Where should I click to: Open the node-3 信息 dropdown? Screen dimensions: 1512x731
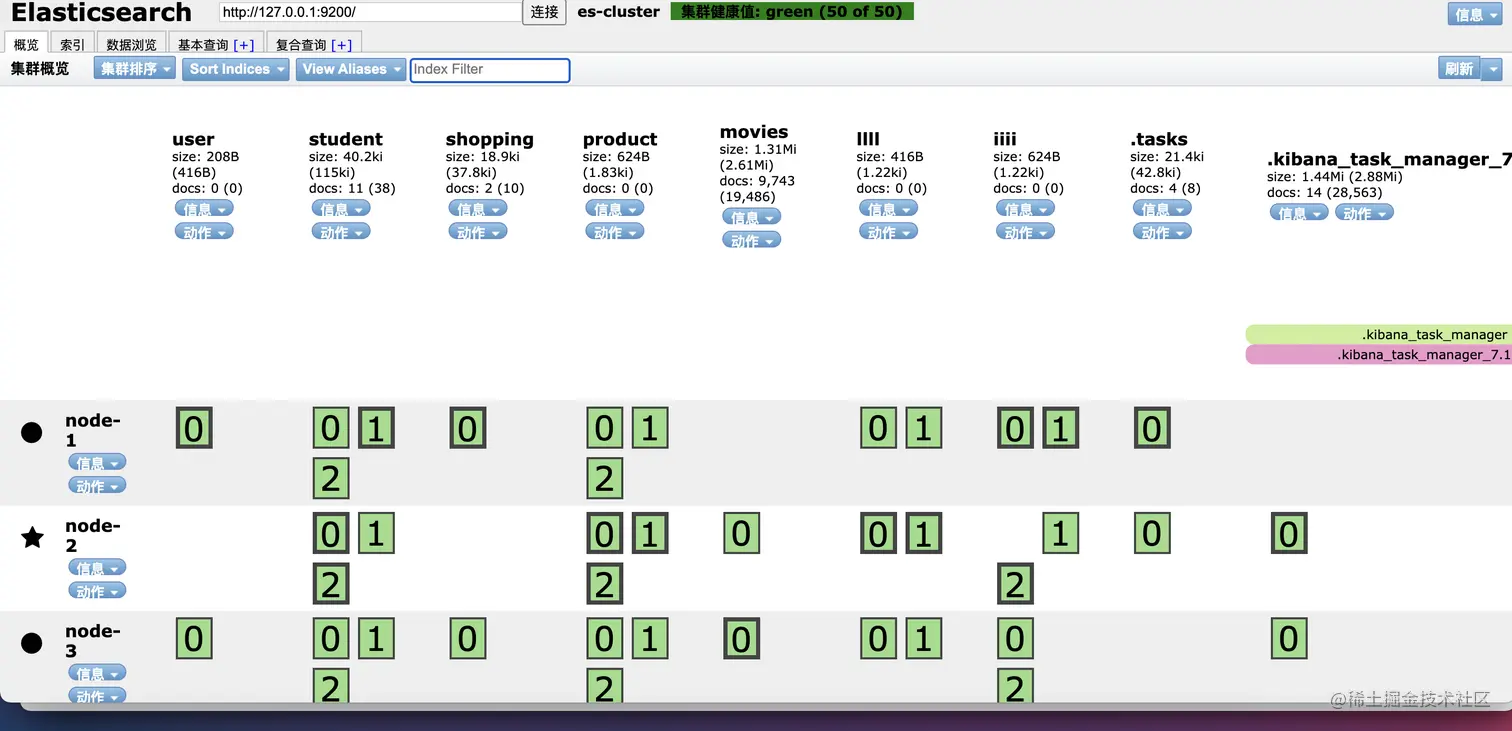pos(97,672)
